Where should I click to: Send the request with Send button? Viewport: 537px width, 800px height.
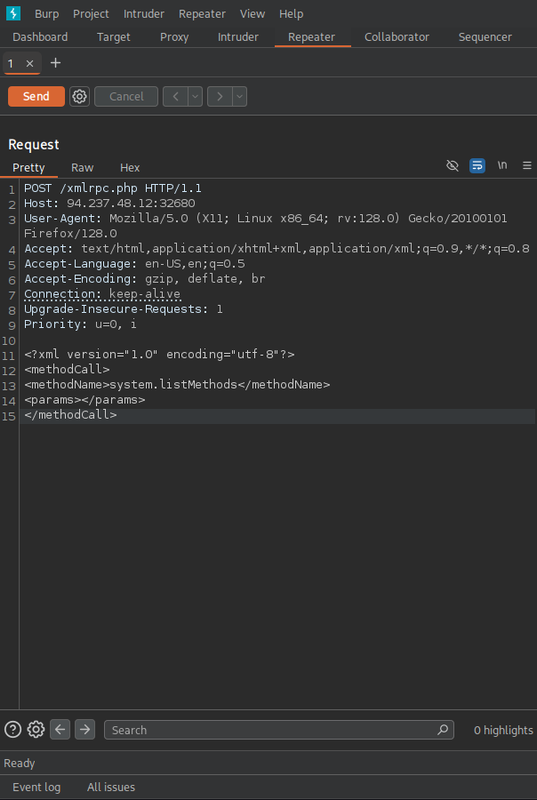point(36,96)
